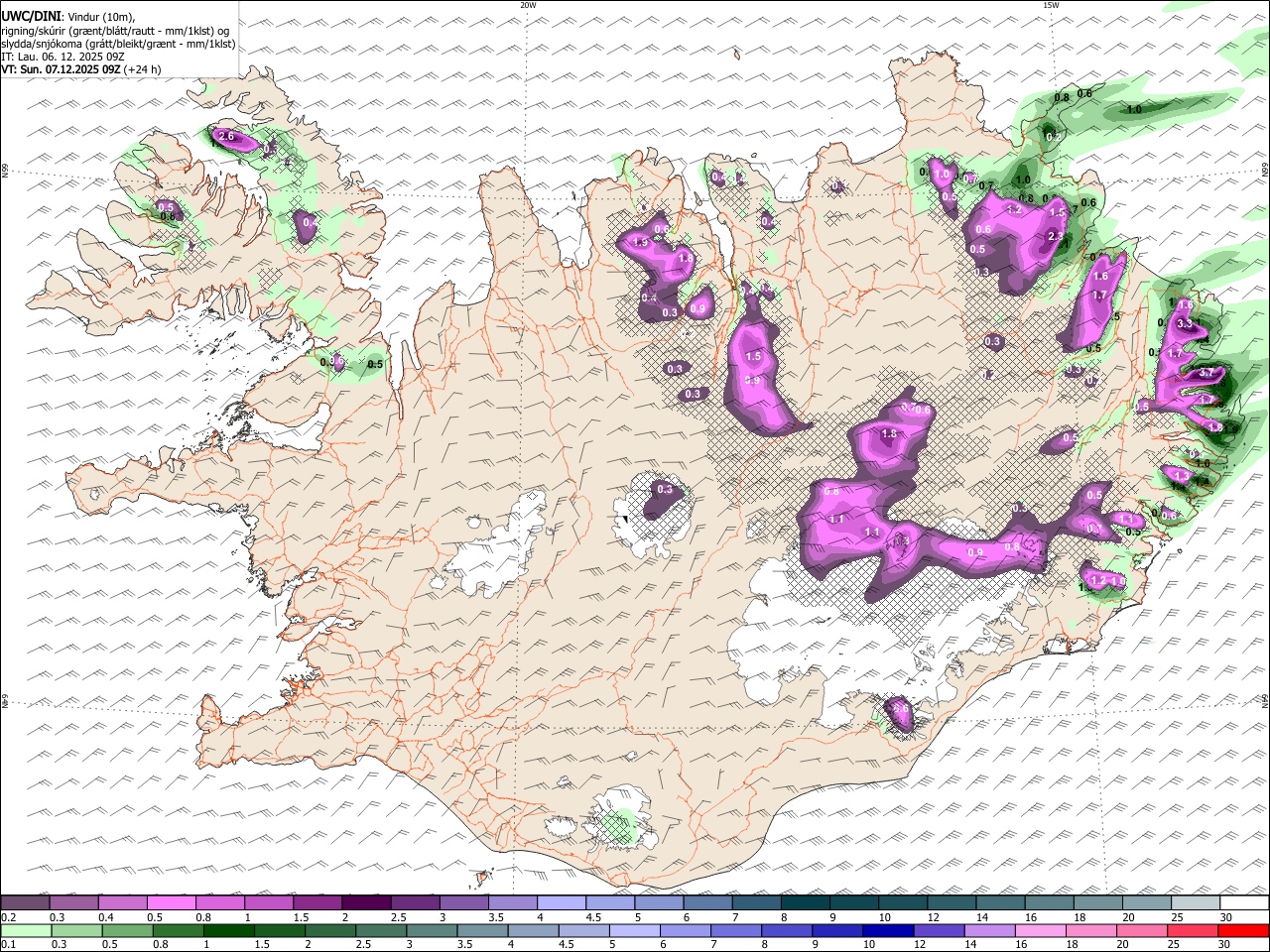
Task: Click the pale green rain swatch for 0.1
Action: pyautogui.click(x=26, y=931)
